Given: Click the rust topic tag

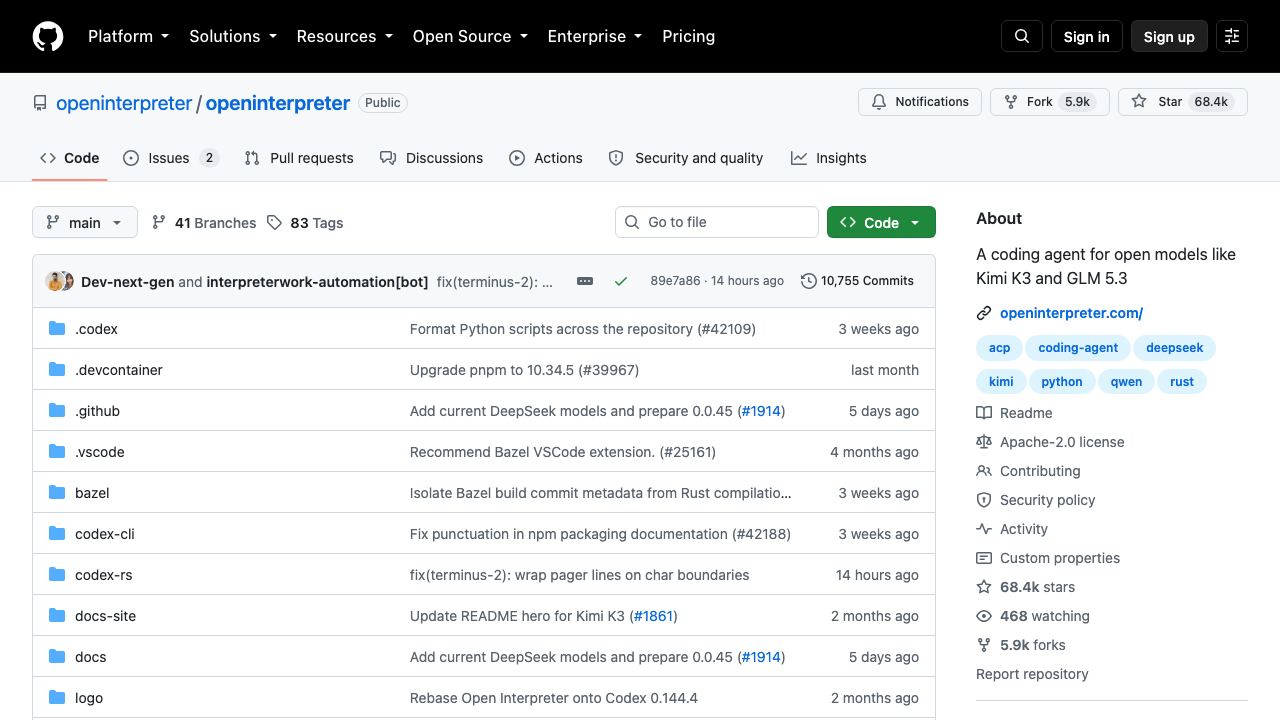Looking at the screenshot, I should pyautogui.click(x=1182, y=382).
